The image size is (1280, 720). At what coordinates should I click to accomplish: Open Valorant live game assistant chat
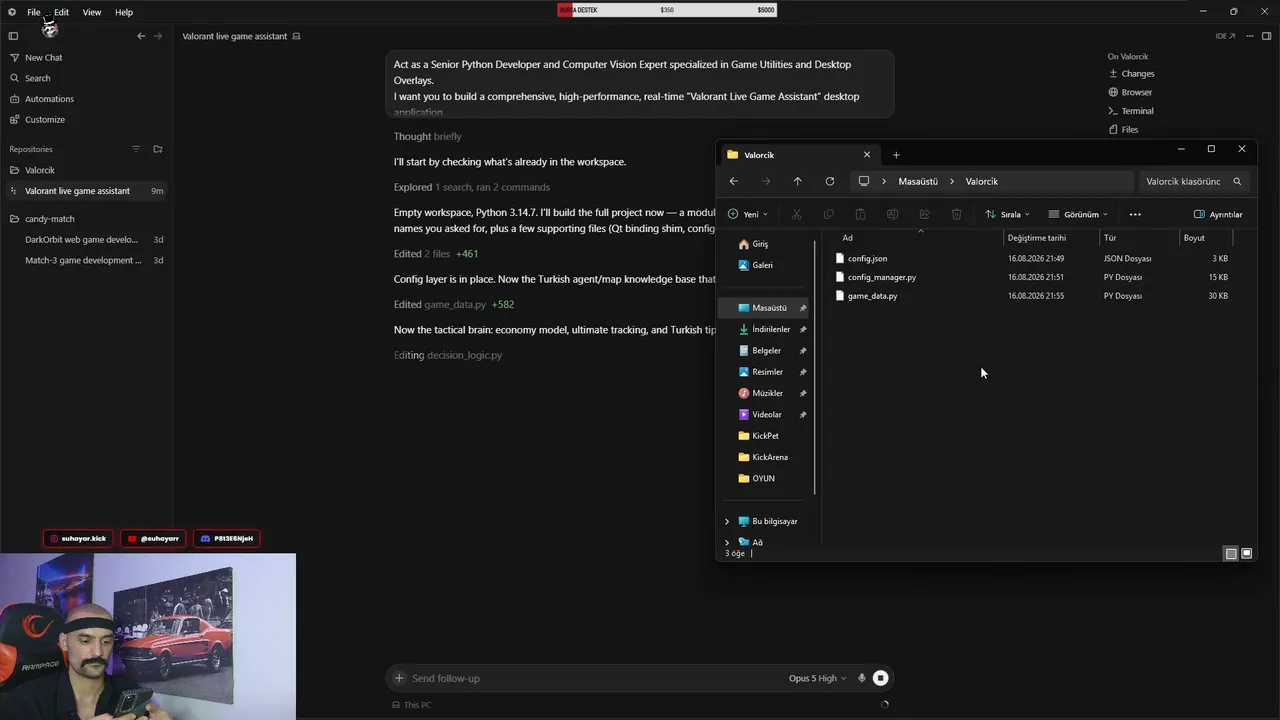coord(85,191)
